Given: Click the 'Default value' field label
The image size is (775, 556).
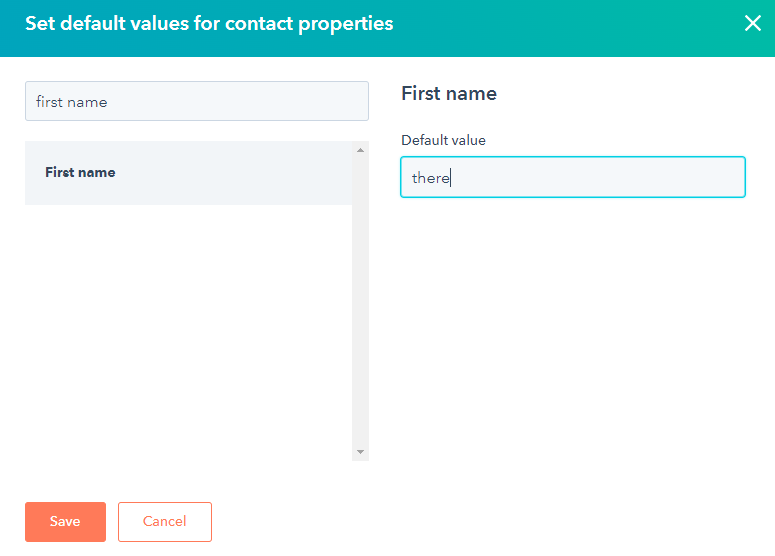Looking at the screenshot, I should coord(443,141).
